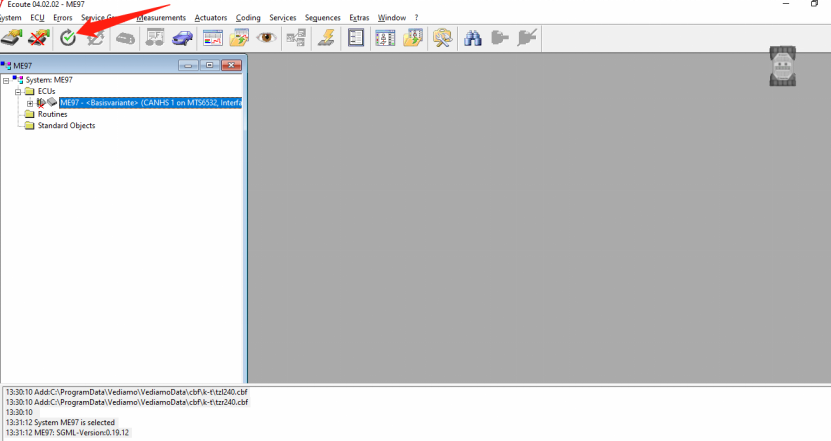Viewport: 831px width, 441px height.
Task: Click the binoculars search toolbar icon
Action: click(x=474, y=38)
